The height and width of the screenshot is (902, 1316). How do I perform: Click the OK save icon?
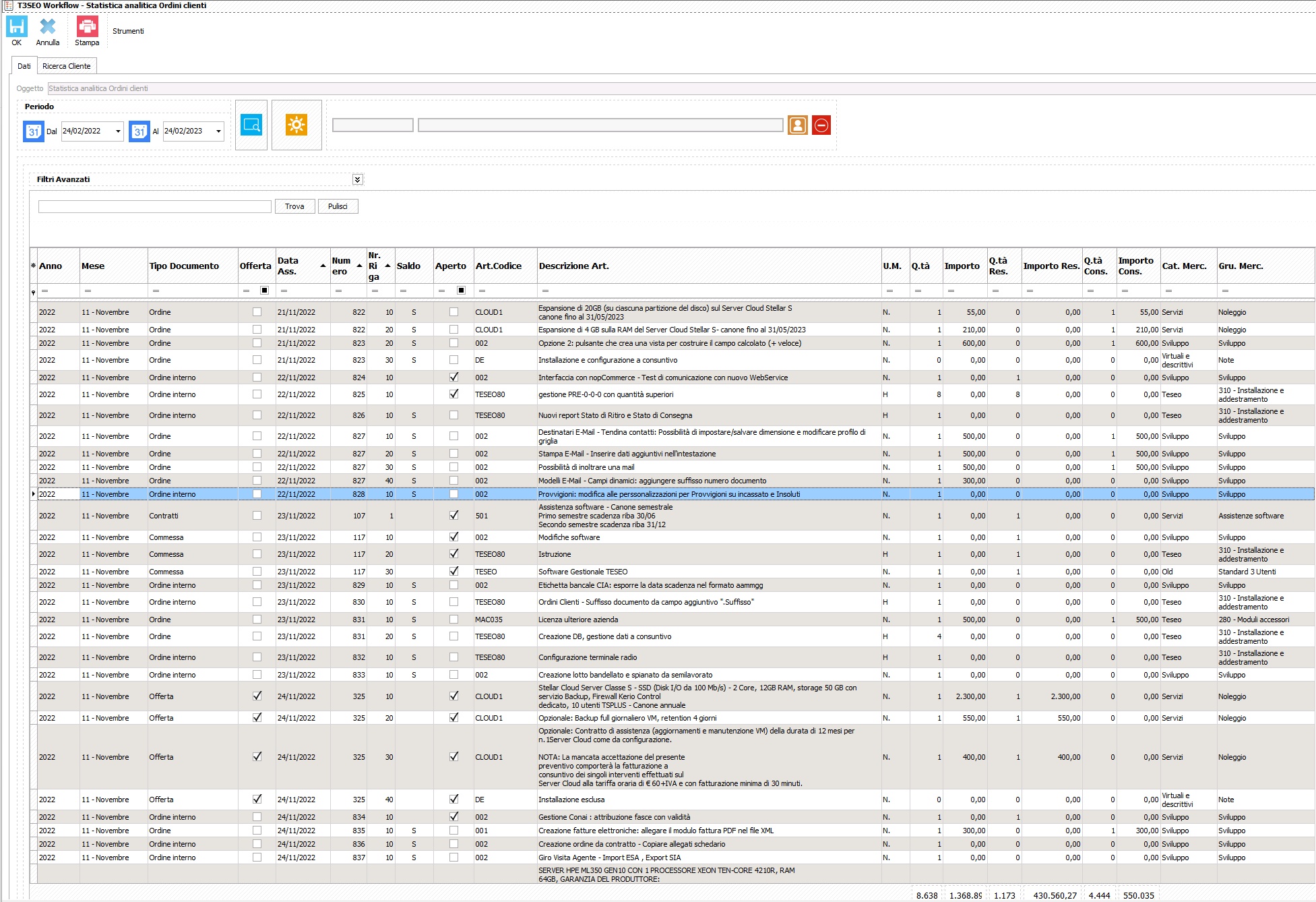[x=17, y=27]
